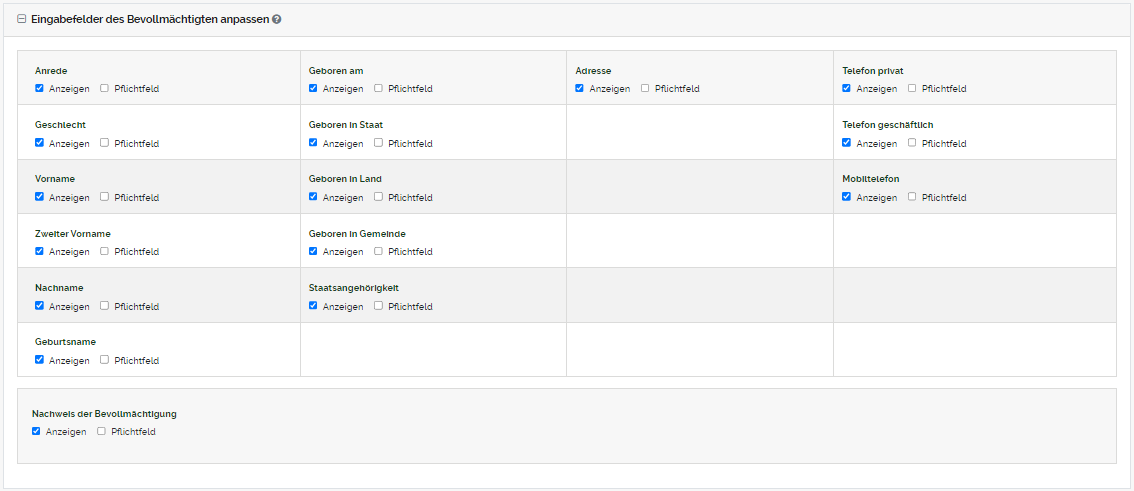Make Staatsangehörigkeit a Pflichtfeld
Image resolution: width=1134 pixels, height=491 pixels.
point(379,306)
